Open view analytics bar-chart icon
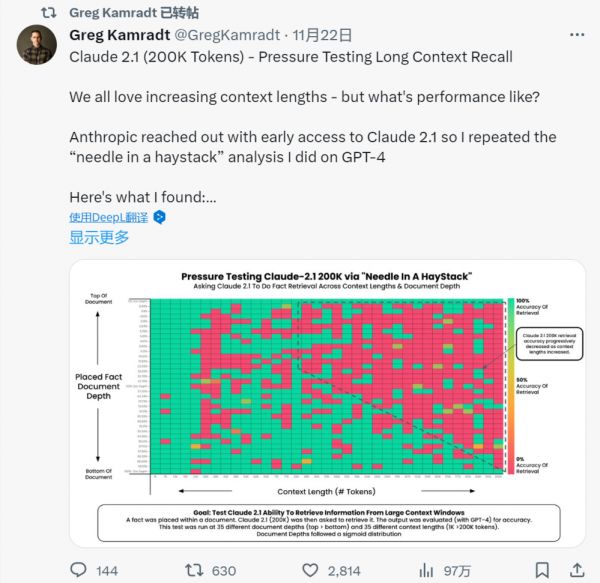The image size is (600, 583). [424, 570]
